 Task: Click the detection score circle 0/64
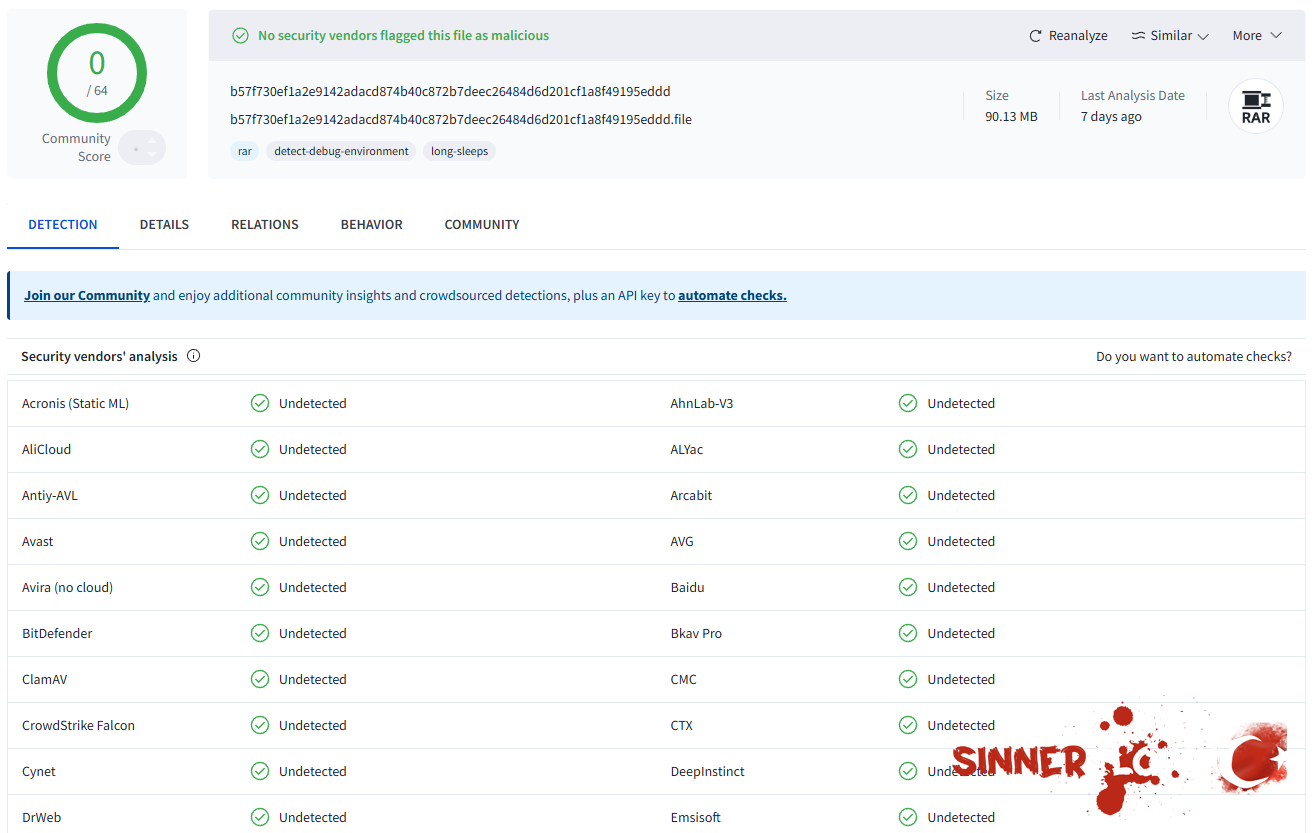click(x=97, y=73)
